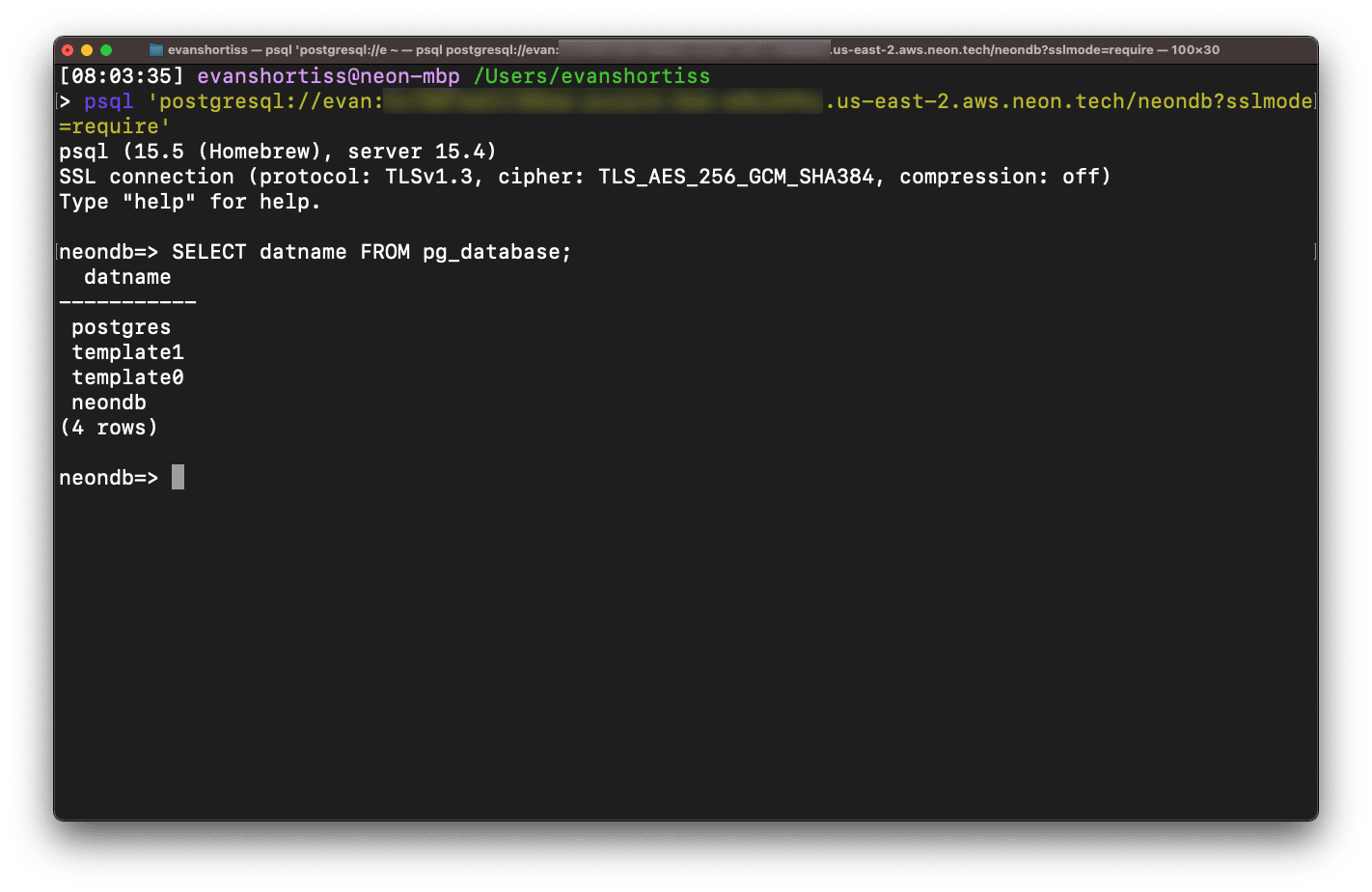Select the SELECT datname FROM pg_database query text
Screen dimensions: 1372x892
point(370,251)
